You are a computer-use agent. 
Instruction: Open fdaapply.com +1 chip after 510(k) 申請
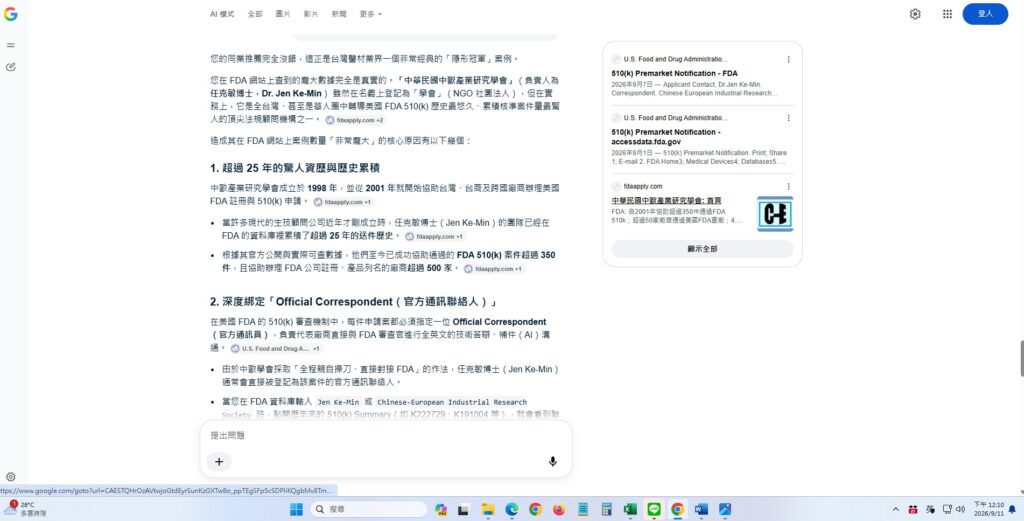[x=343, y=202]
